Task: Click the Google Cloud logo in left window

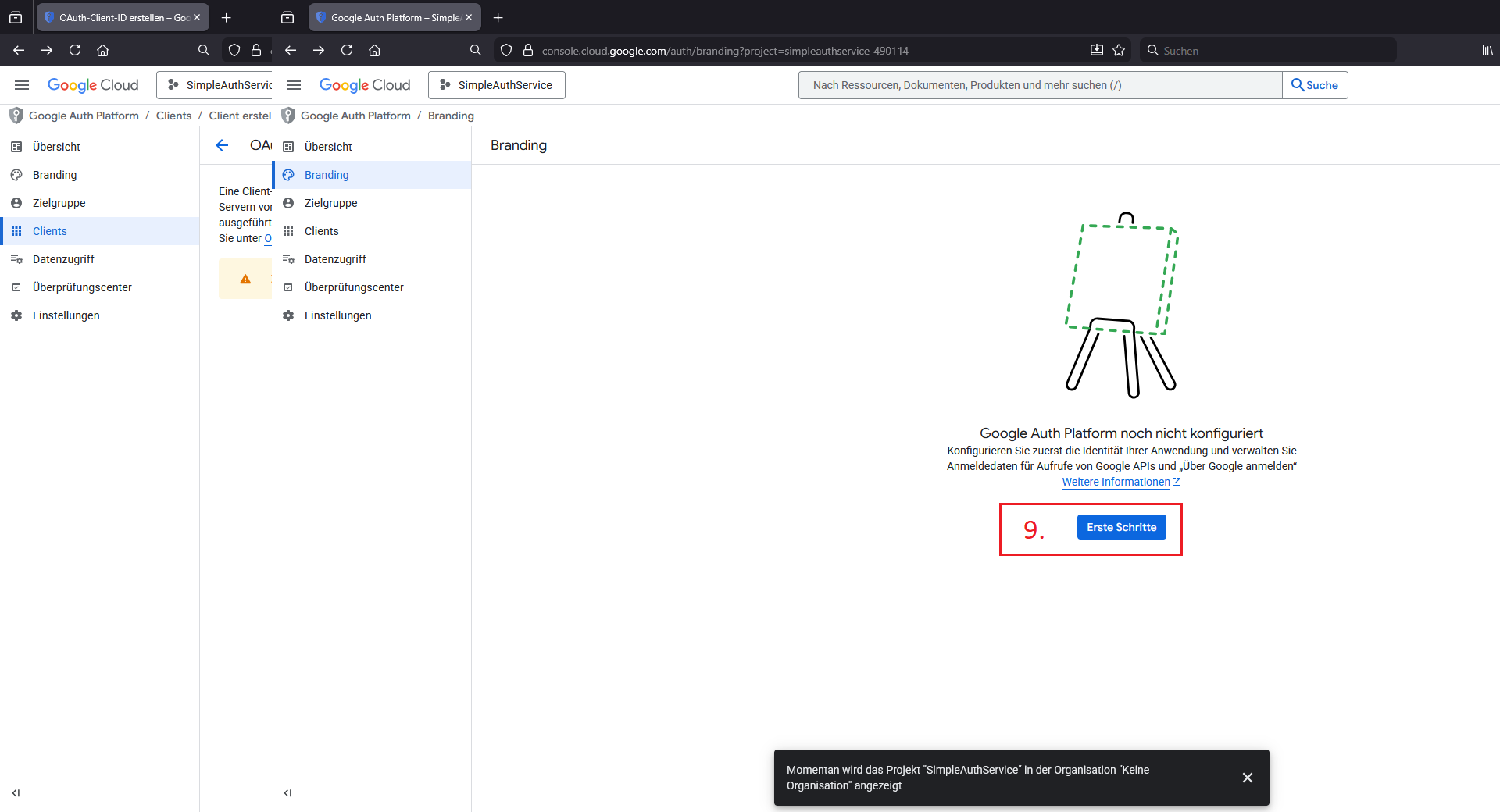Action: point(93,85)
